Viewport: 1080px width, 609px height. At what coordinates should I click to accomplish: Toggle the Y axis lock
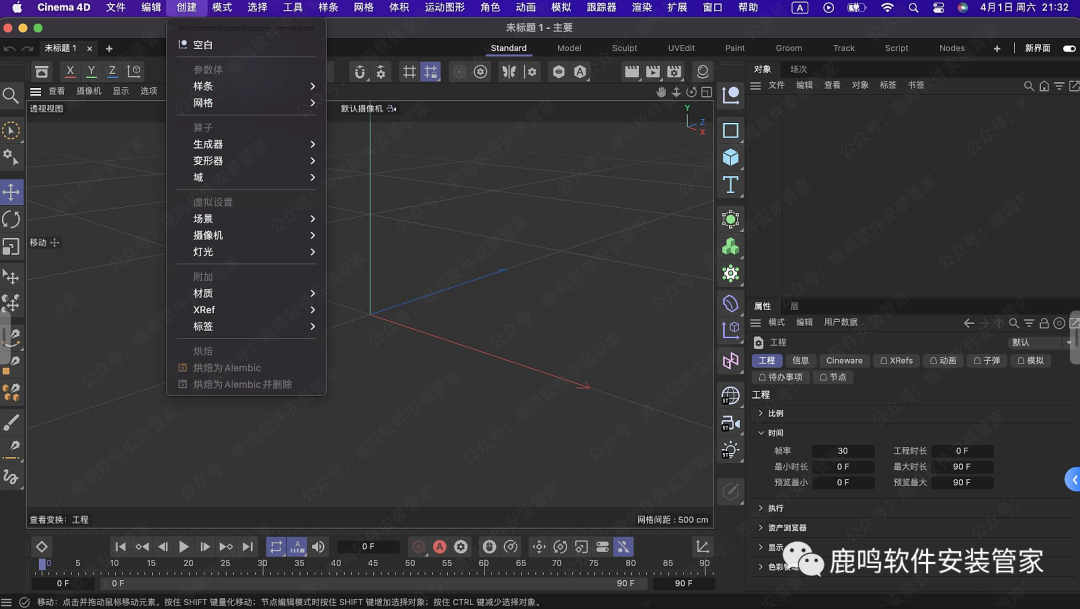pos(91,71)
